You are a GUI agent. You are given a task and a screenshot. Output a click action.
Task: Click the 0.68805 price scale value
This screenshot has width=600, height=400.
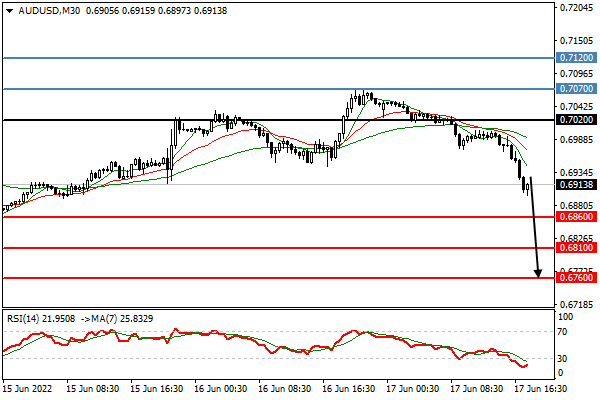(576, 206)
